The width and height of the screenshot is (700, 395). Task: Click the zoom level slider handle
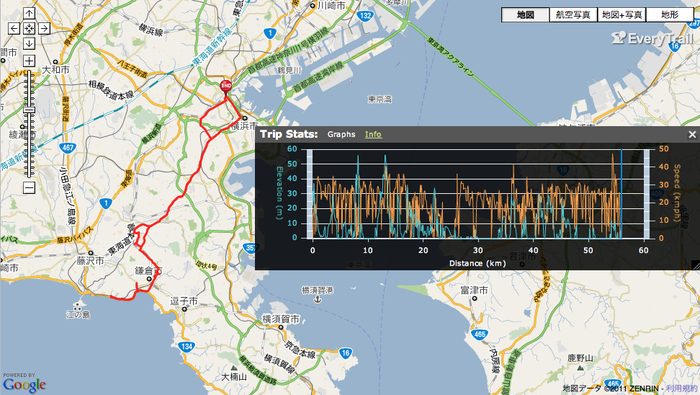pyautogui.click(x=29, y=110)
